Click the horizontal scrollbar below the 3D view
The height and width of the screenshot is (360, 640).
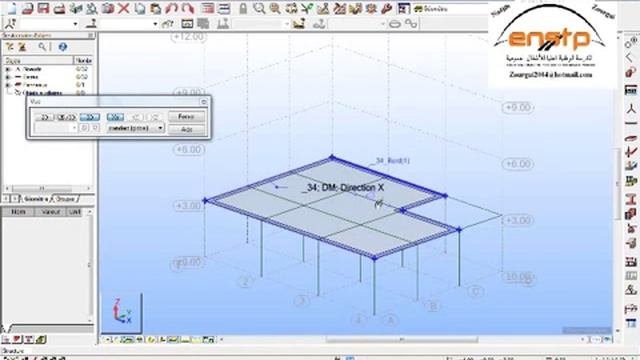coord(402,340)
